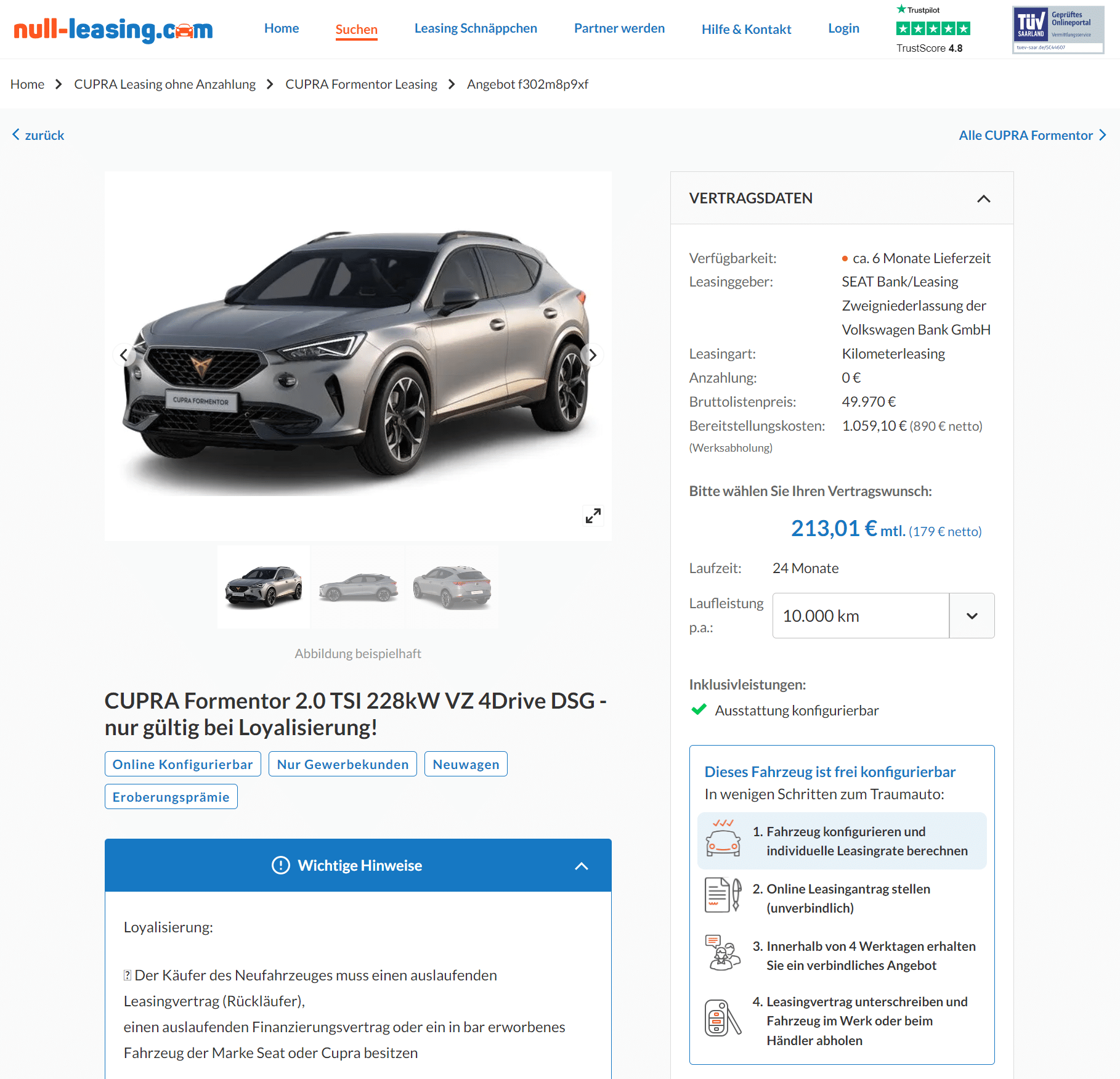Screen dimensions: 1120x1079
Task: Open Hilfe & Kontakt menu item
Action: 746,30
